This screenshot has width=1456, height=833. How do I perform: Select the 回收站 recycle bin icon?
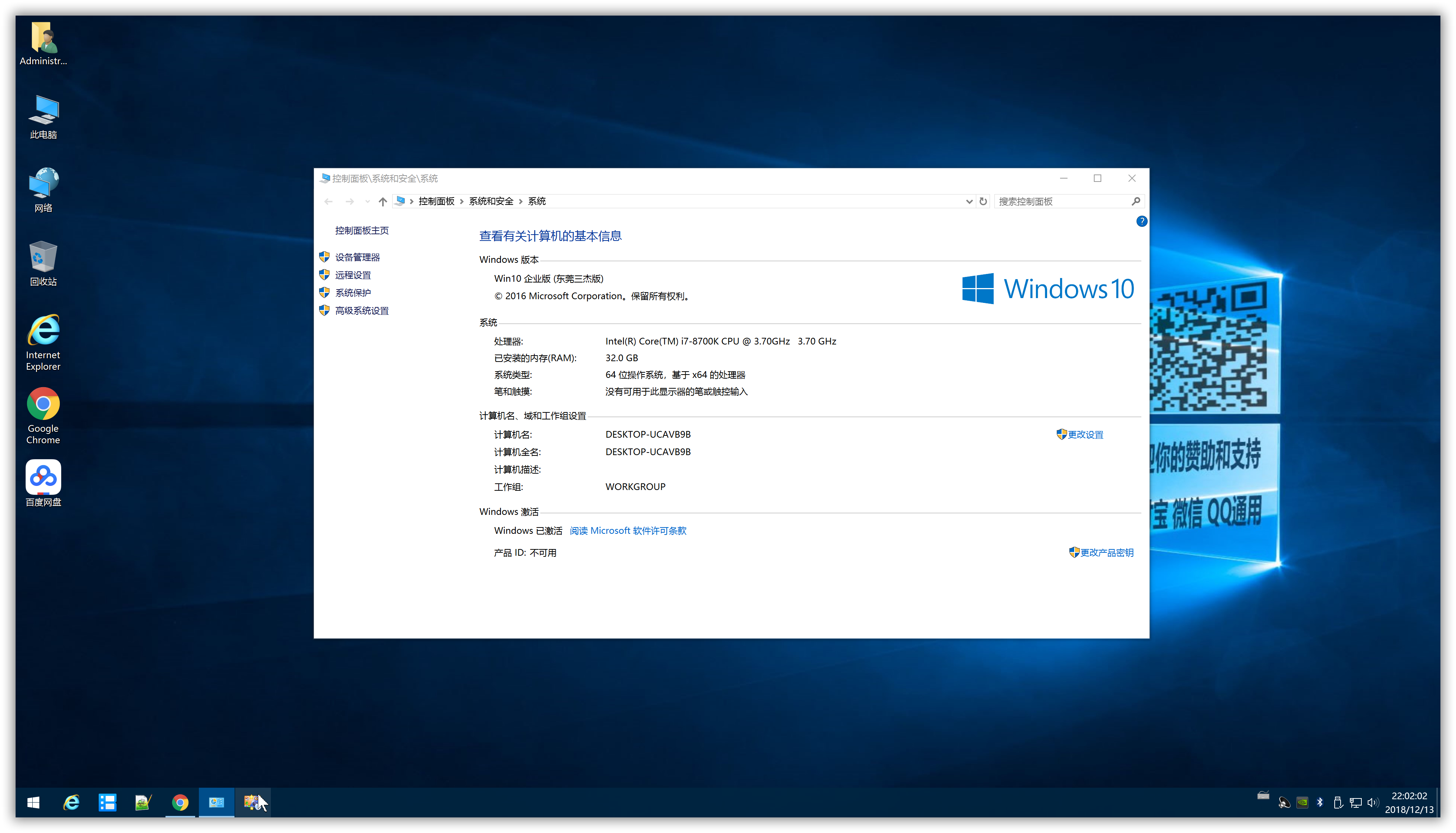tap(43, 264)
